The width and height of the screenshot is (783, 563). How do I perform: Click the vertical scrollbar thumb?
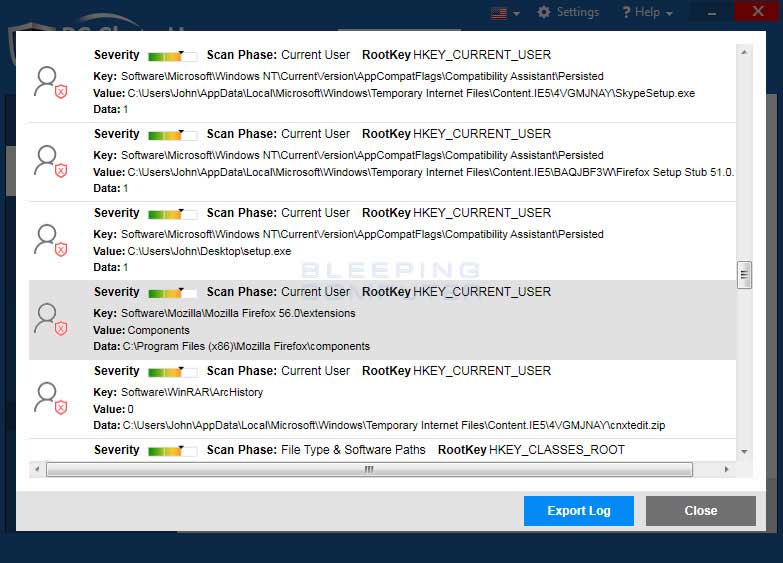[x=744, y=275]
